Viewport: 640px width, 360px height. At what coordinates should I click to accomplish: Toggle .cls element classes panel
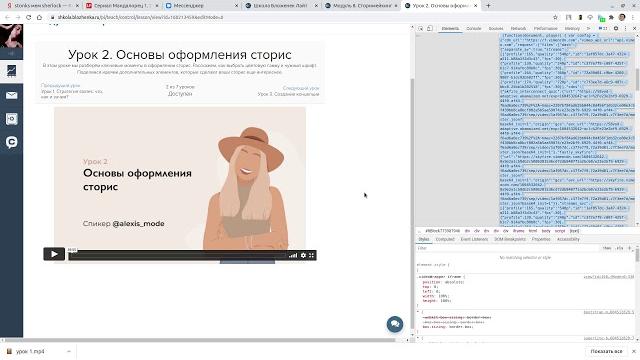tap(620, 248)
